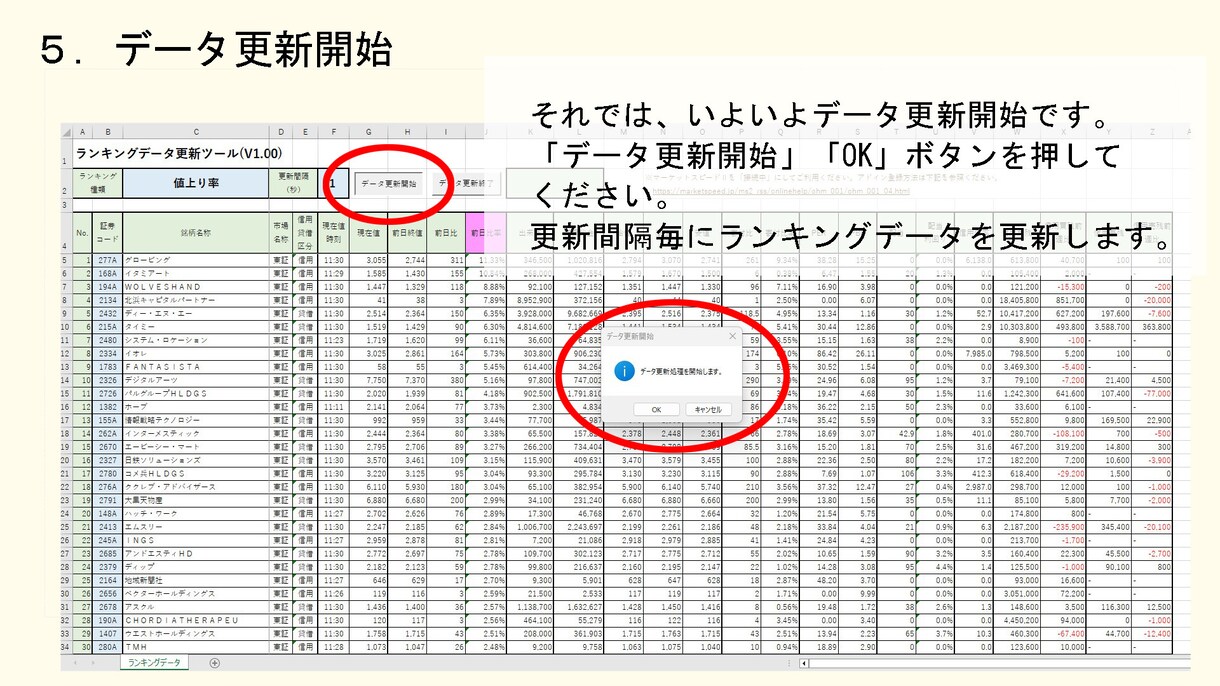Select the cell アンドエスティHD
1220x686 pixels.
pyautogui.click(x=196, y=552)
